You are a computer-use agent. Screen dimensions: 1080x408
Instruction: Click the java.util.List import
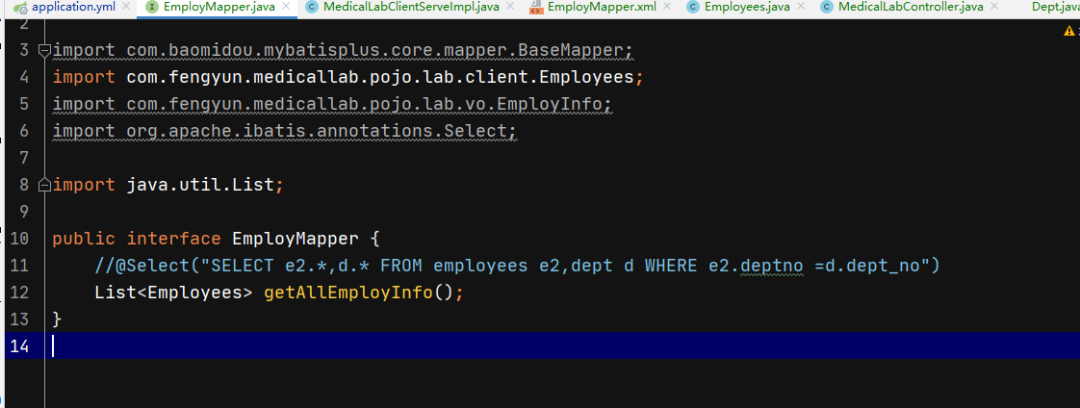coord(167,185)
